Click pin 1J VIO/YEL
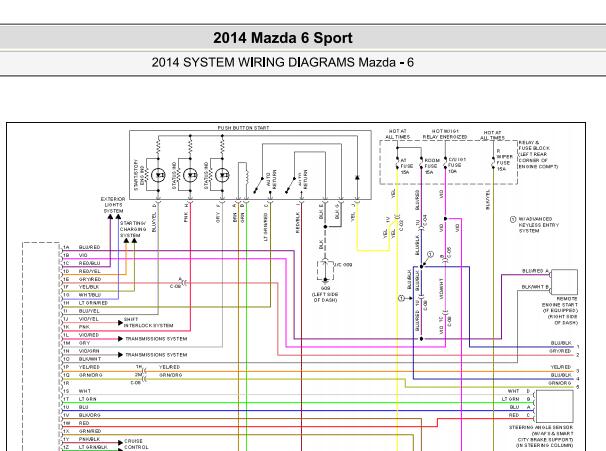 coord(81,319)
